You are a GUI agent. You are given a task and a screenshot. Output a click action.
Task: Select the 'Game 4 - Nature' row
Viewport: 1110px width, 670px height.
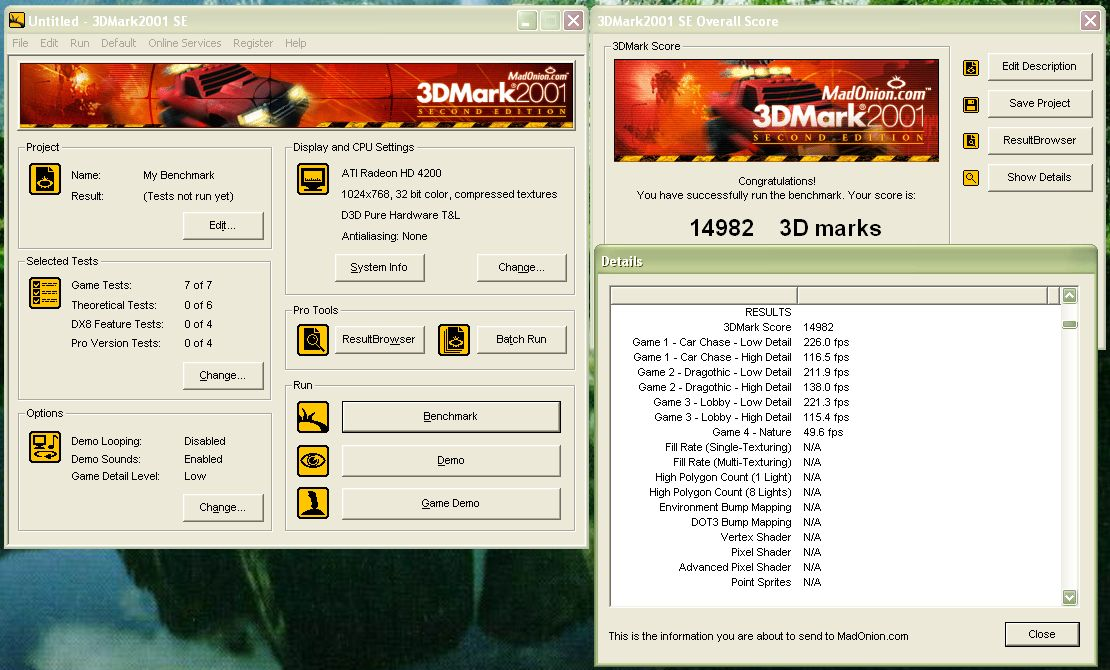click(835, 432)
